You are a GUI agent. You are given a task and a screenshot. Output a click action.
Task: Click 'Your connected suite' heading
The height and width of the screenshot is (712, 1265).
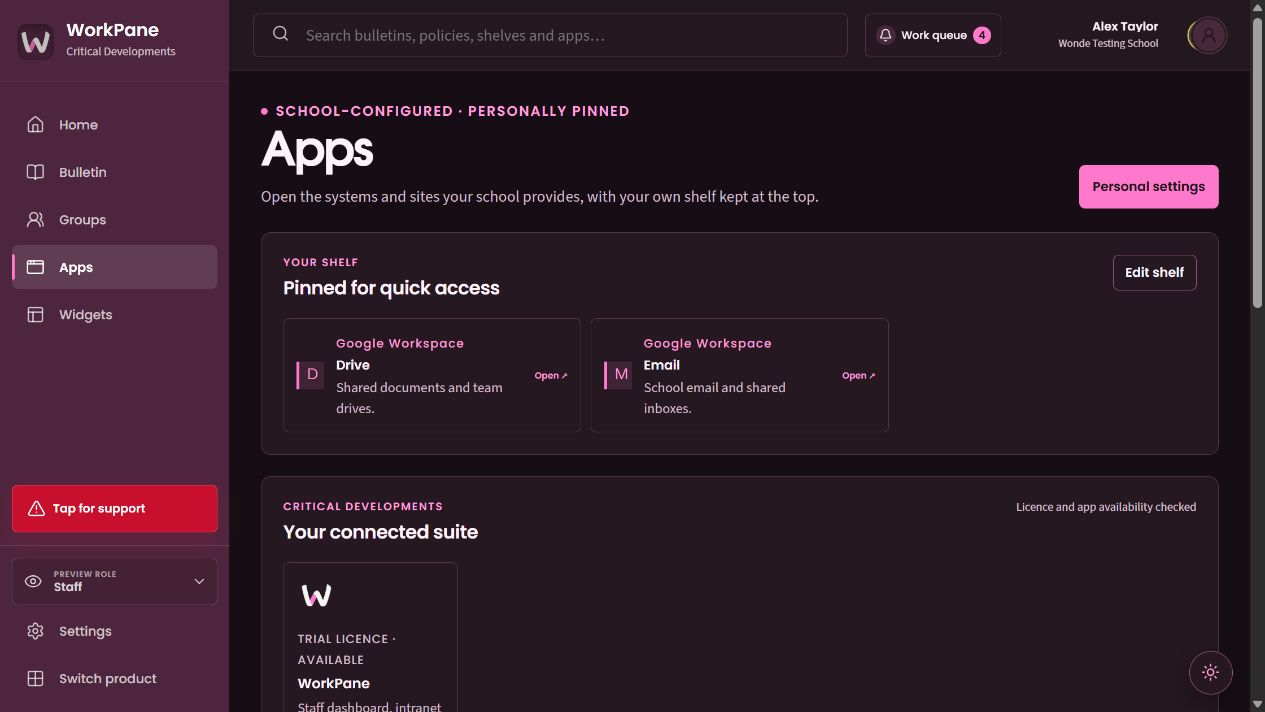pos(380,532)
